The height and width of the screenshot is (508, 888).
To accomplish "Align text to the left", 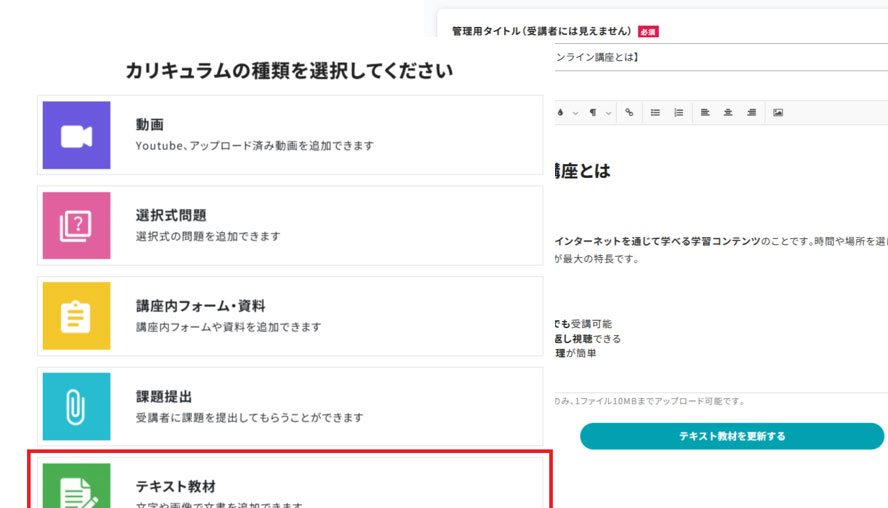I will [705, 113].
